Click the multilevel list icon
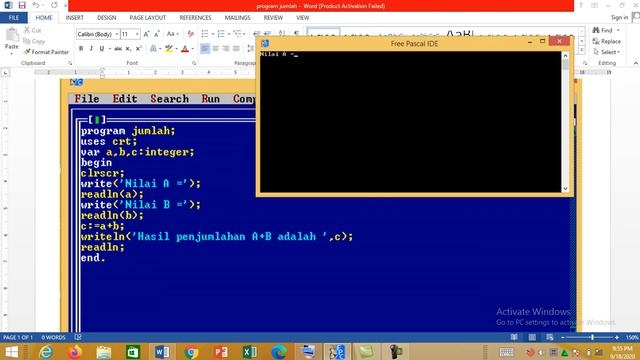This screenshot has width=640, height=360. tap(237, 34)
